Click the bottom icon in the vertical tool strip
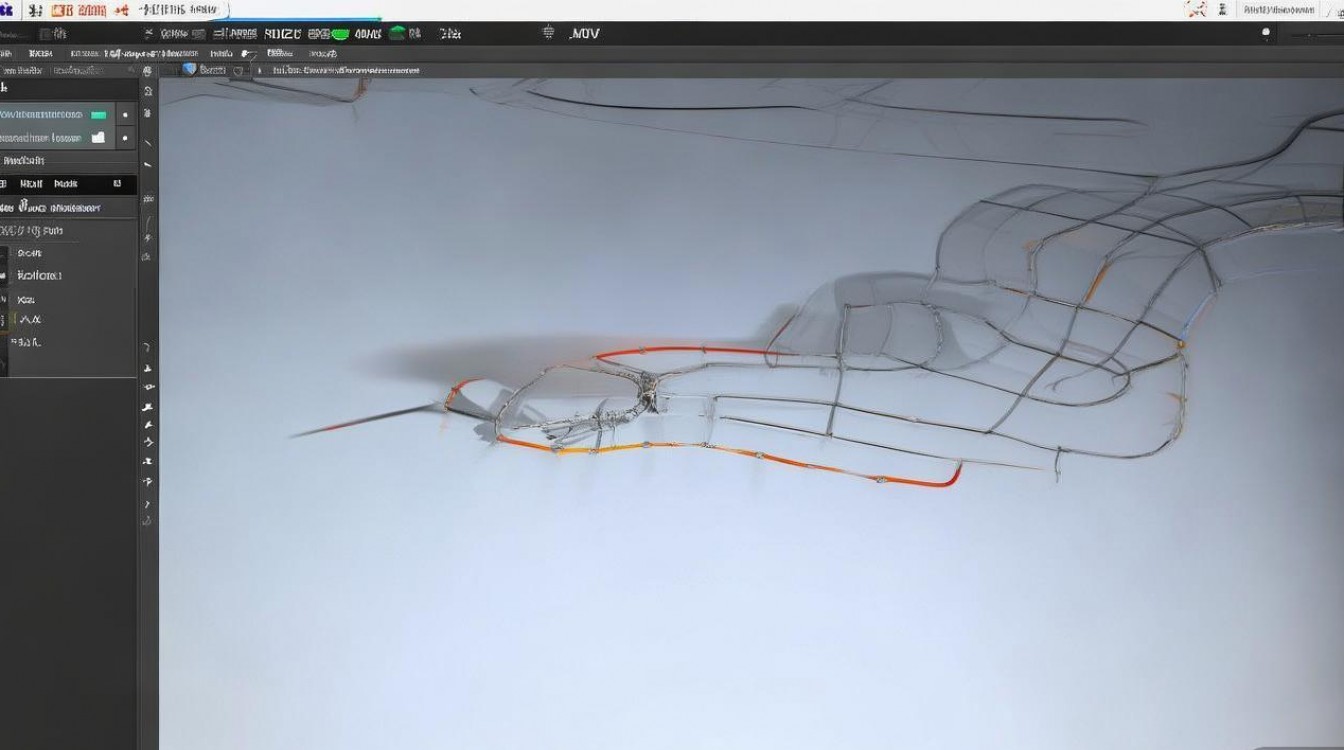Viewport: 1344px width, 750px height. [x=148, y=521]
